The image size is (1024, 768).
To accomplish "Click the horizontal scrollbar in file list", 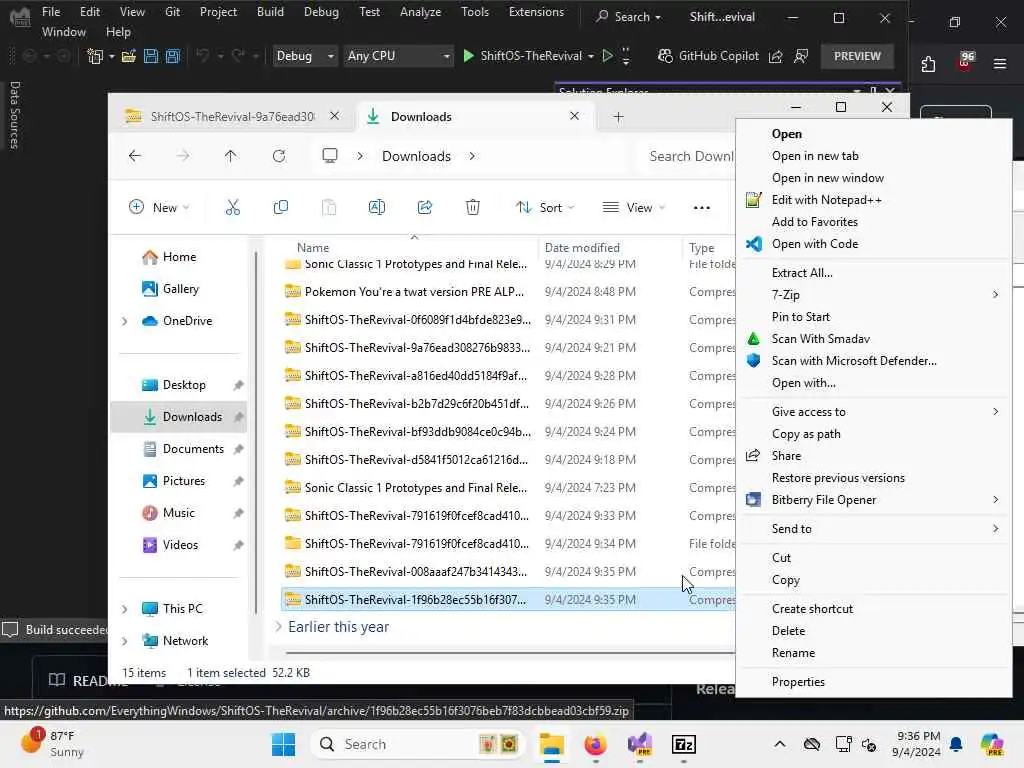I will (509, 652).
